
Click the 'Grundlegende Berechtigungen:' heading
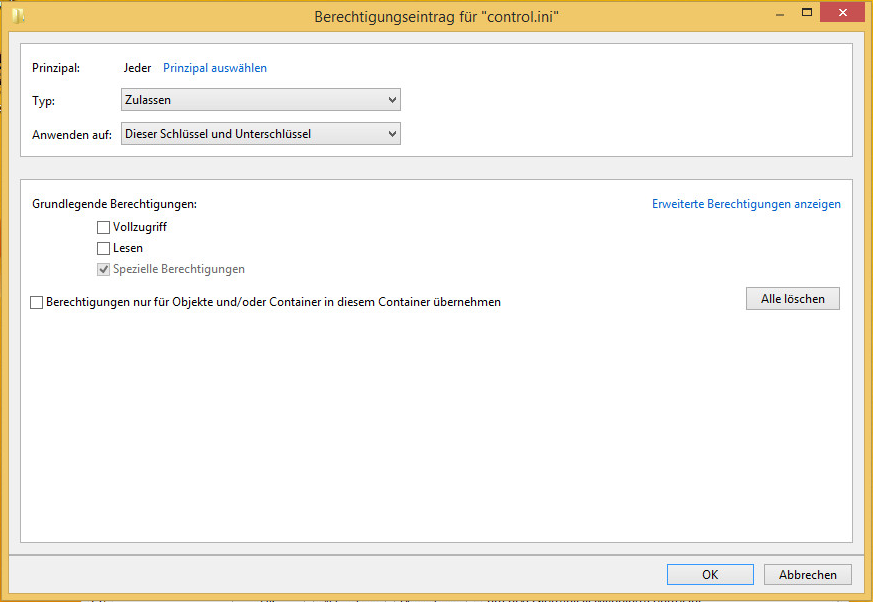point(114,204)
